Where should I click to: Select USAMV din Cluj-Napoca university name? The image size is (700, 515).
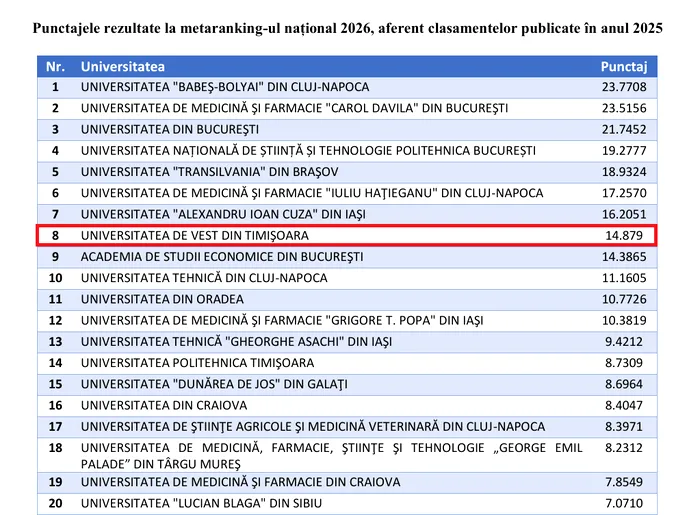click(313, 427)
